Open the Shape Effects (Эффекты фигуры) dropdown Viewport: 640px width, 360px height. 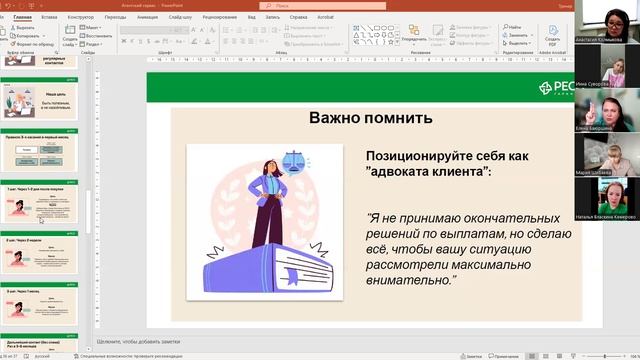470,43
